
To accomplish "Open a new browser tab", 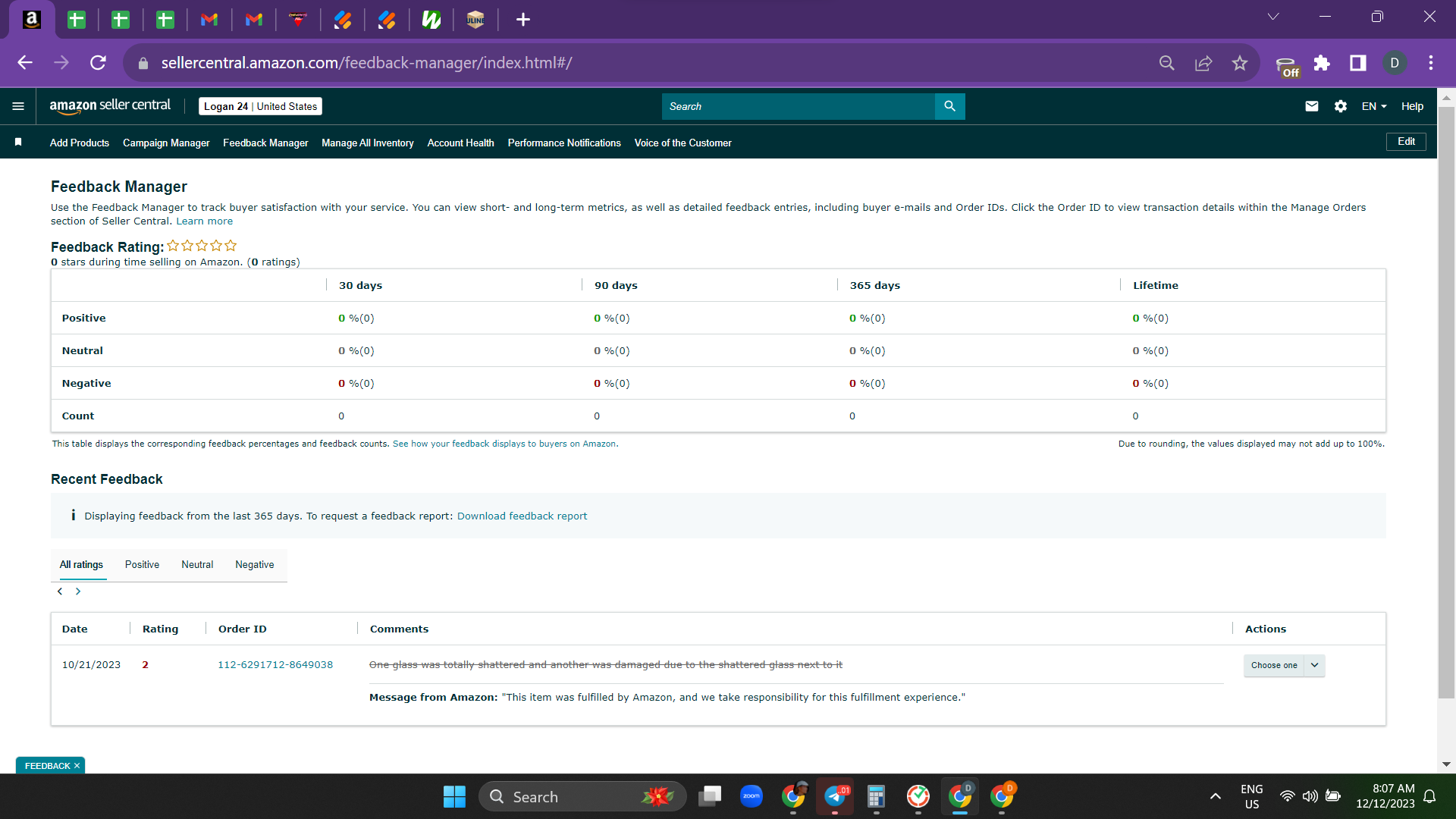I will (x=523, y=20).
